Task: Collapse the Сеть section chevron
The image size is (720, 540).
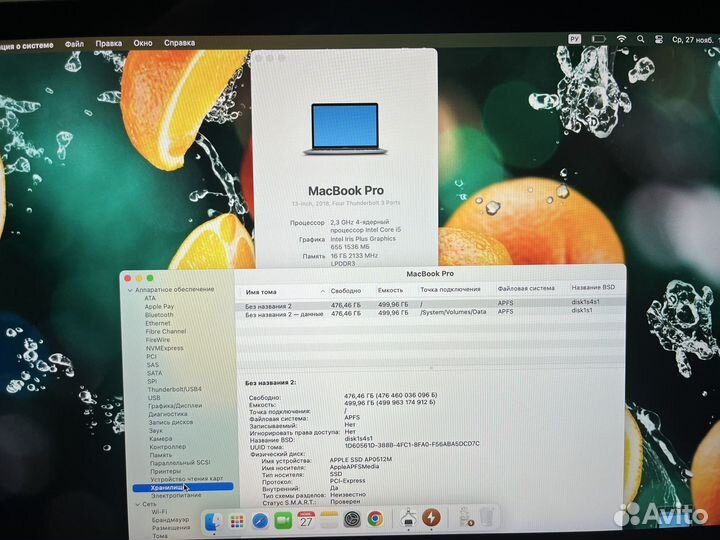Action: [x=138, y=504]
